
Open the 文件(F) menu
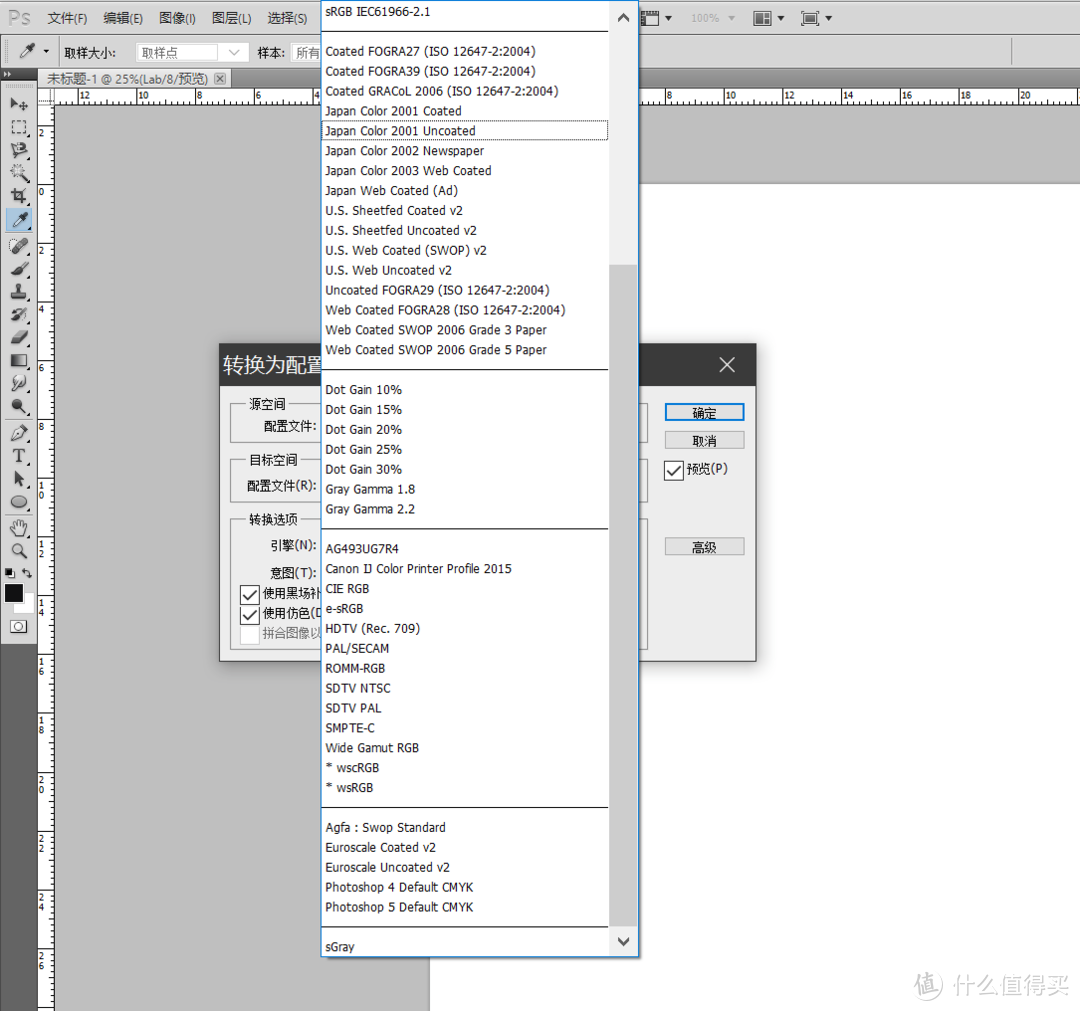click(67, 18)
